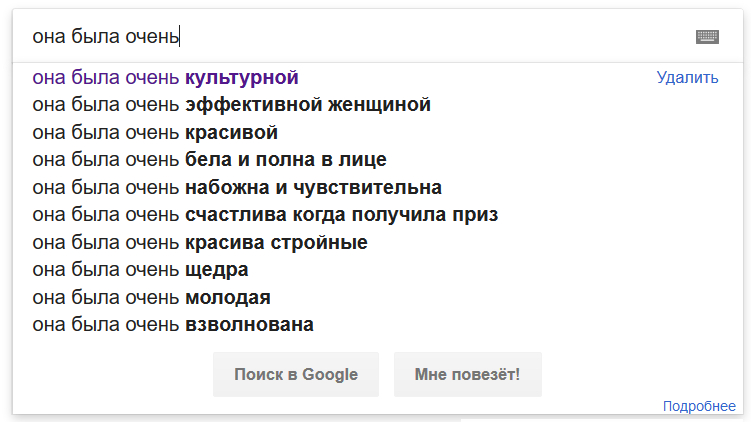Open the virtual keyboard icon
Image resolution: width=751 pixels, height=422 pixels.
(707, 37)
